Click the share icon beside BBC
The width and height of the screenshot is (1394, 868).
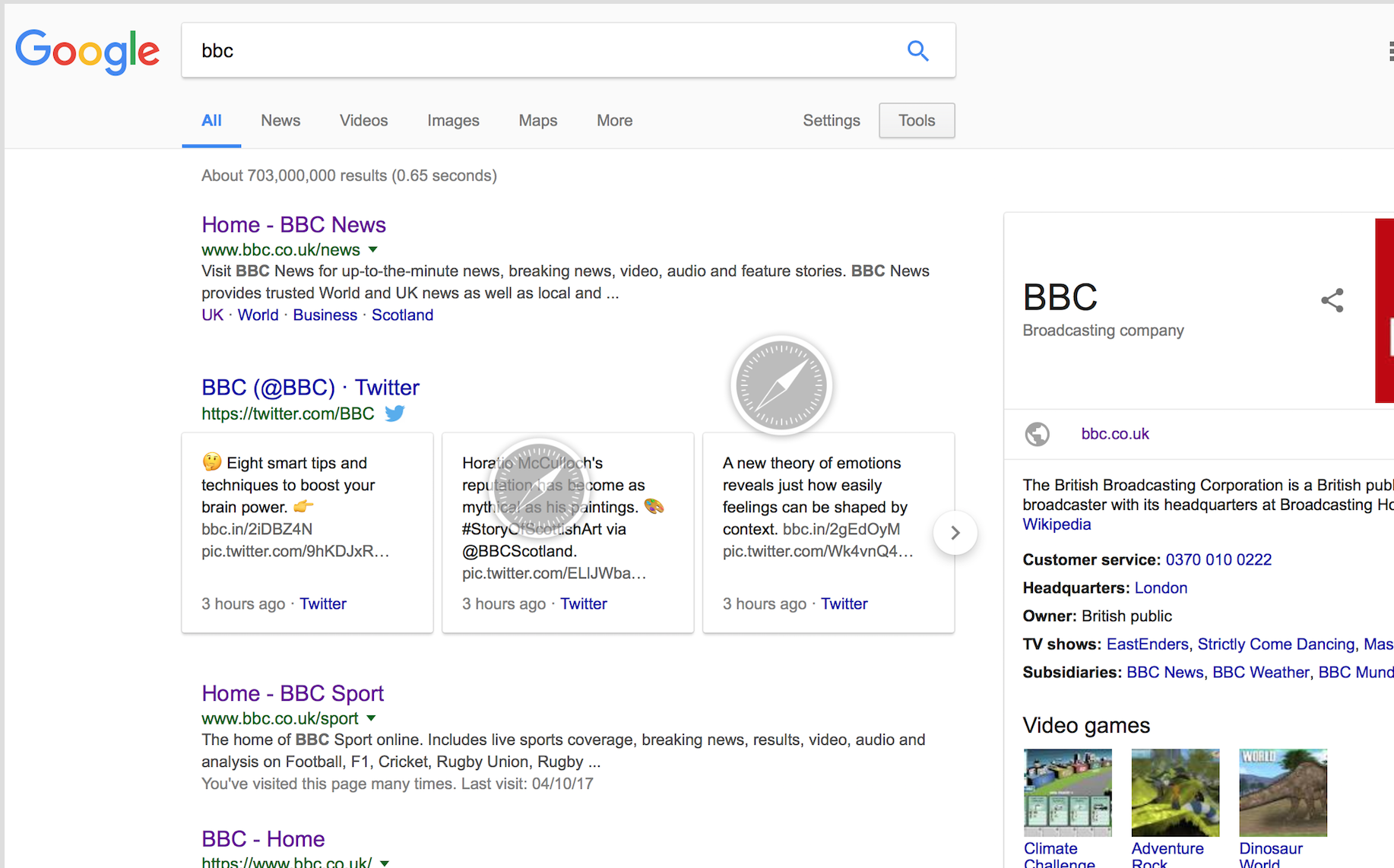coord(1332,300)
